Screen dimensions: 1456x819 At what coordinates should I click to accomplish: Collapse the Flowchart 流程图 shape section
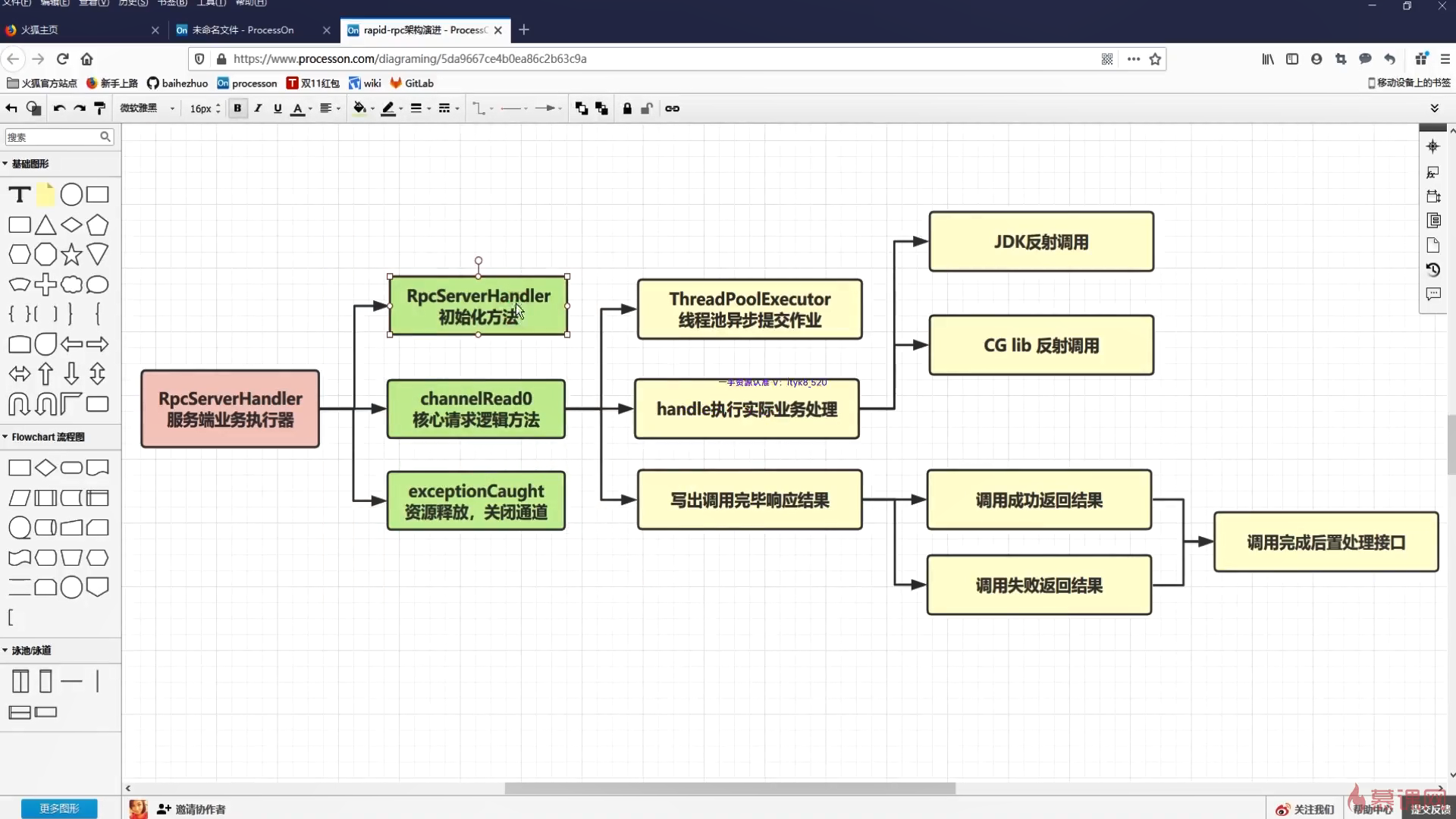point(45,437)
